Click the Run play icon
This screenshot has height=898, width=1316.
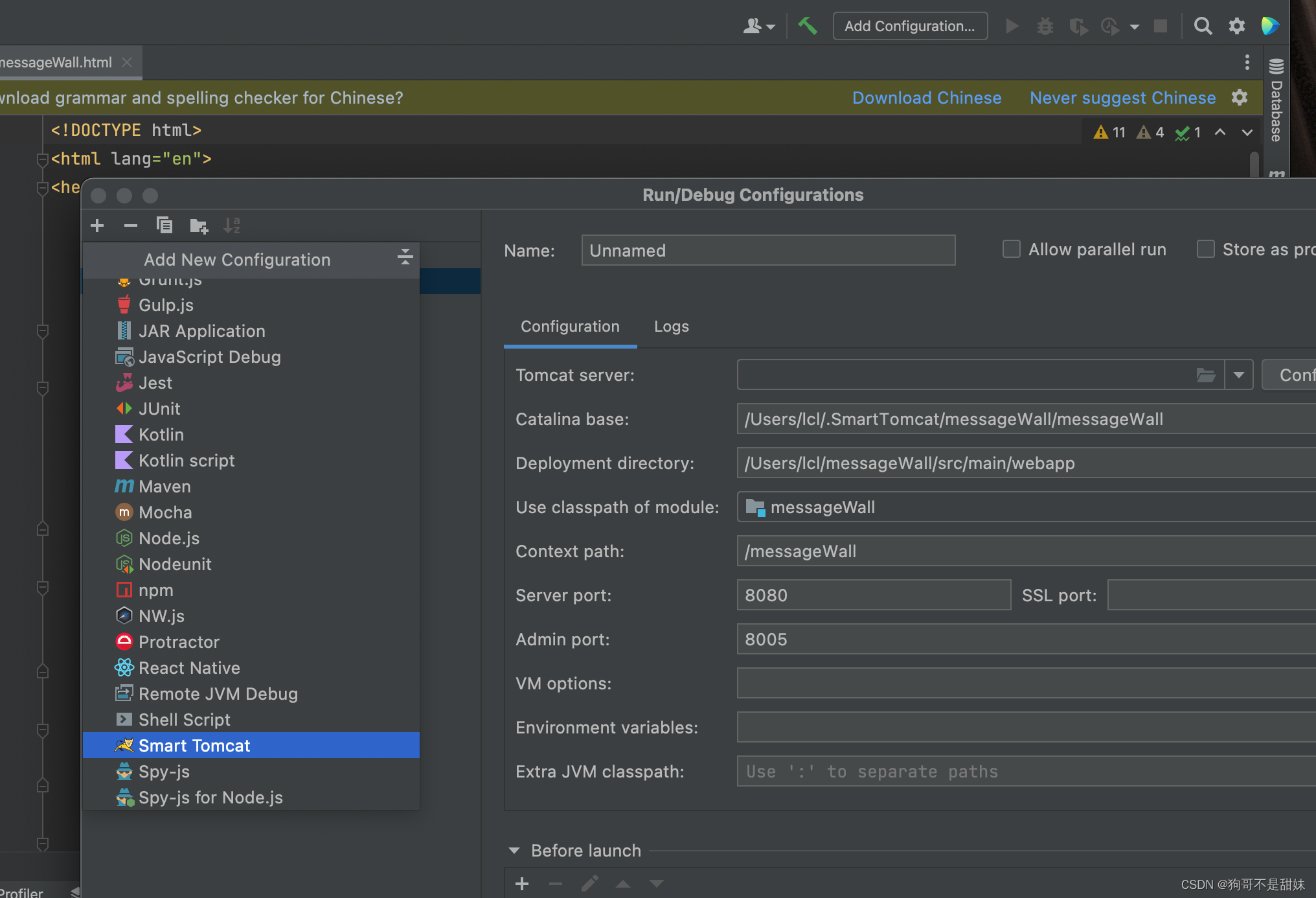pos(1012,26)
